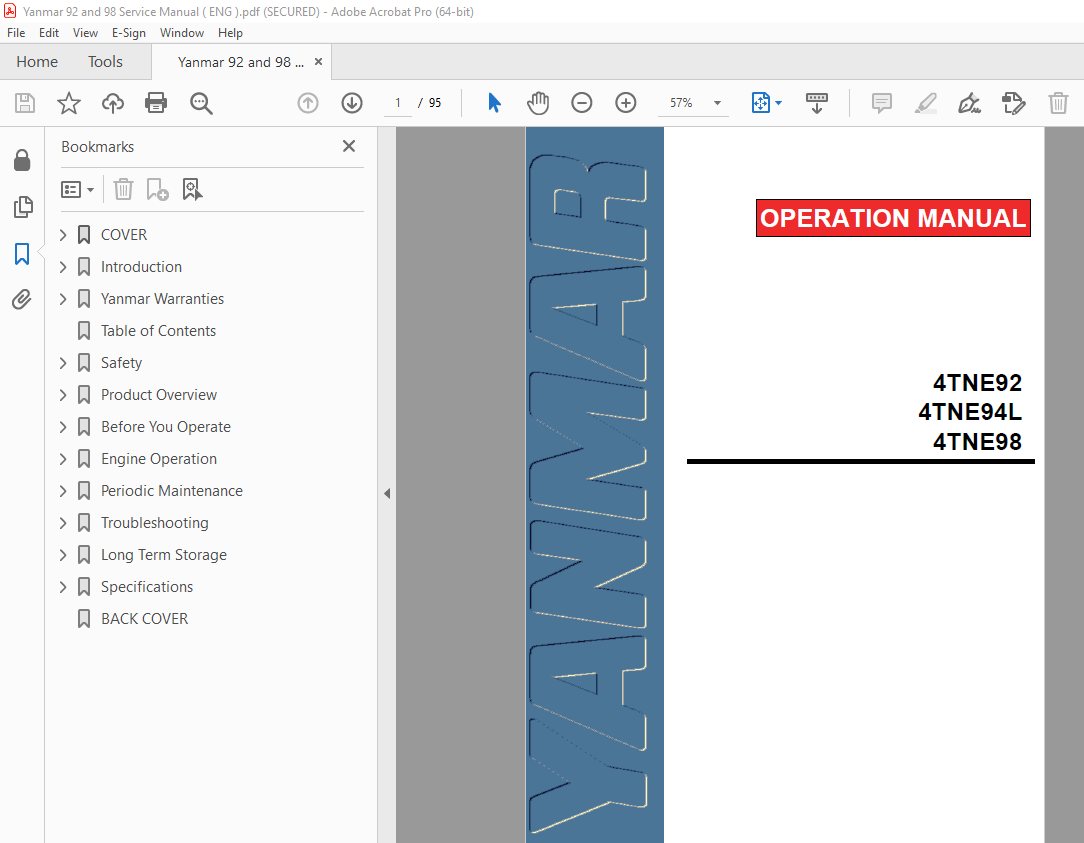Expand the Long Term Storage bookmark
Image resolution: width=1084 pixels, height=843 pixels.
pyautogui.click(x=63, y=555)
